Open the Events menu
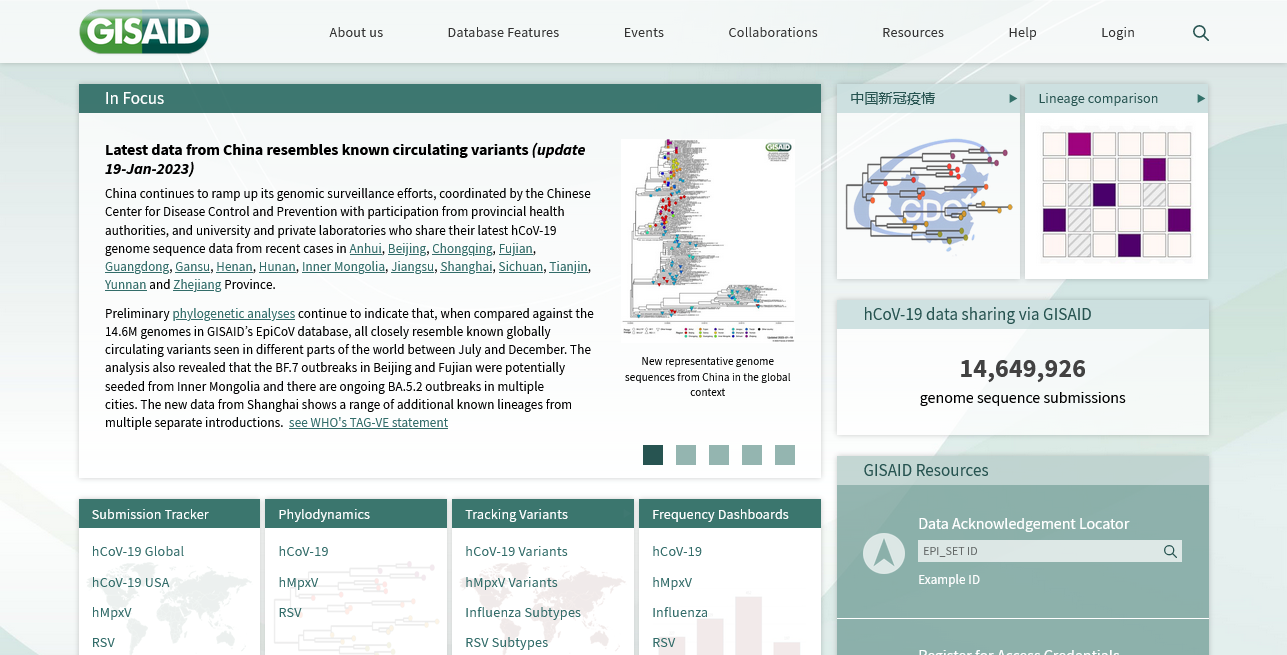Viewport: 1287px width, 655px height. (644, 32)
